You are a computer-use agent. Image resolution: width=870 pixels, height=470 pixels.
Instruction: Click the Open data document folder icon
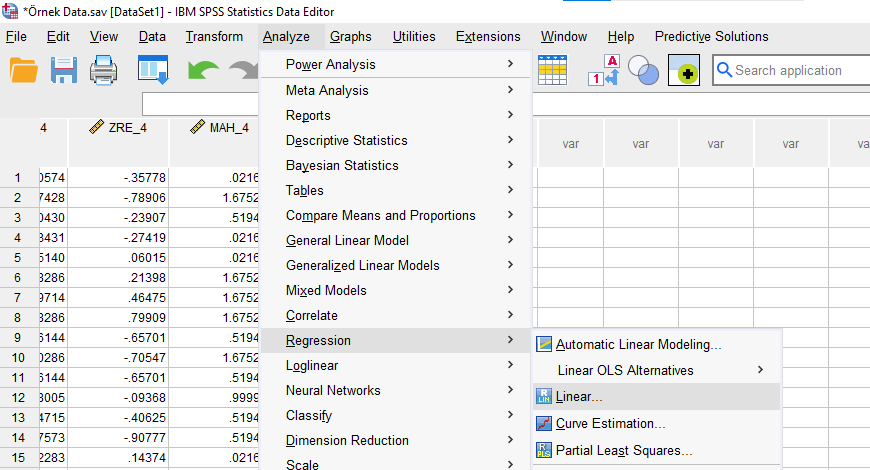click(23, 72)
